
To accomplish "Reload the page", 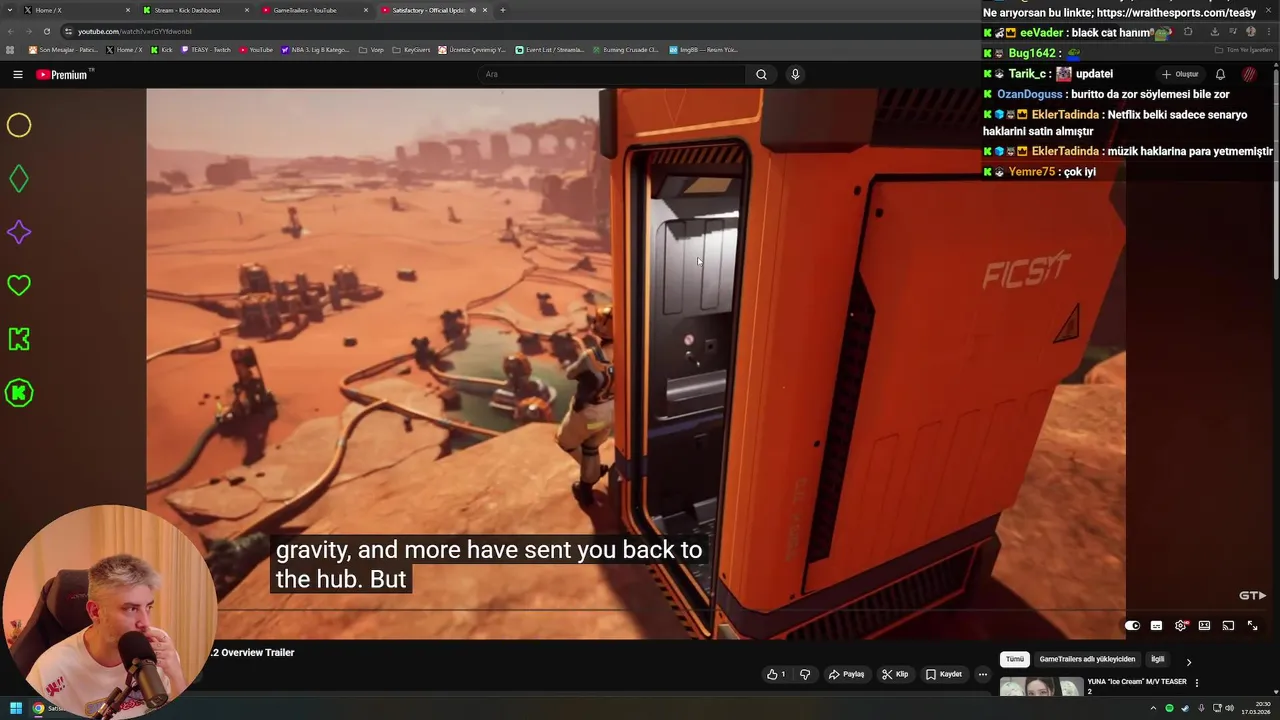I will tap(46, 31).
